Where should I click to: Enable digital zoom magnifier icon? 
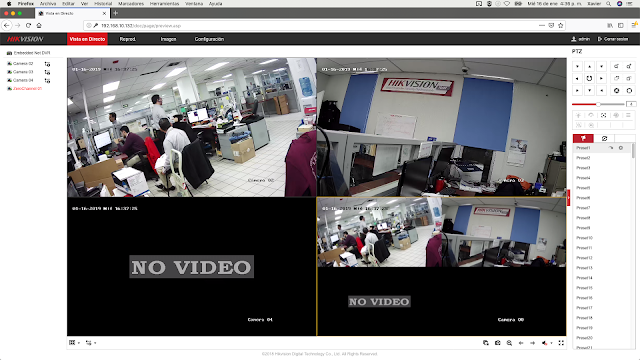pos(509,343)
